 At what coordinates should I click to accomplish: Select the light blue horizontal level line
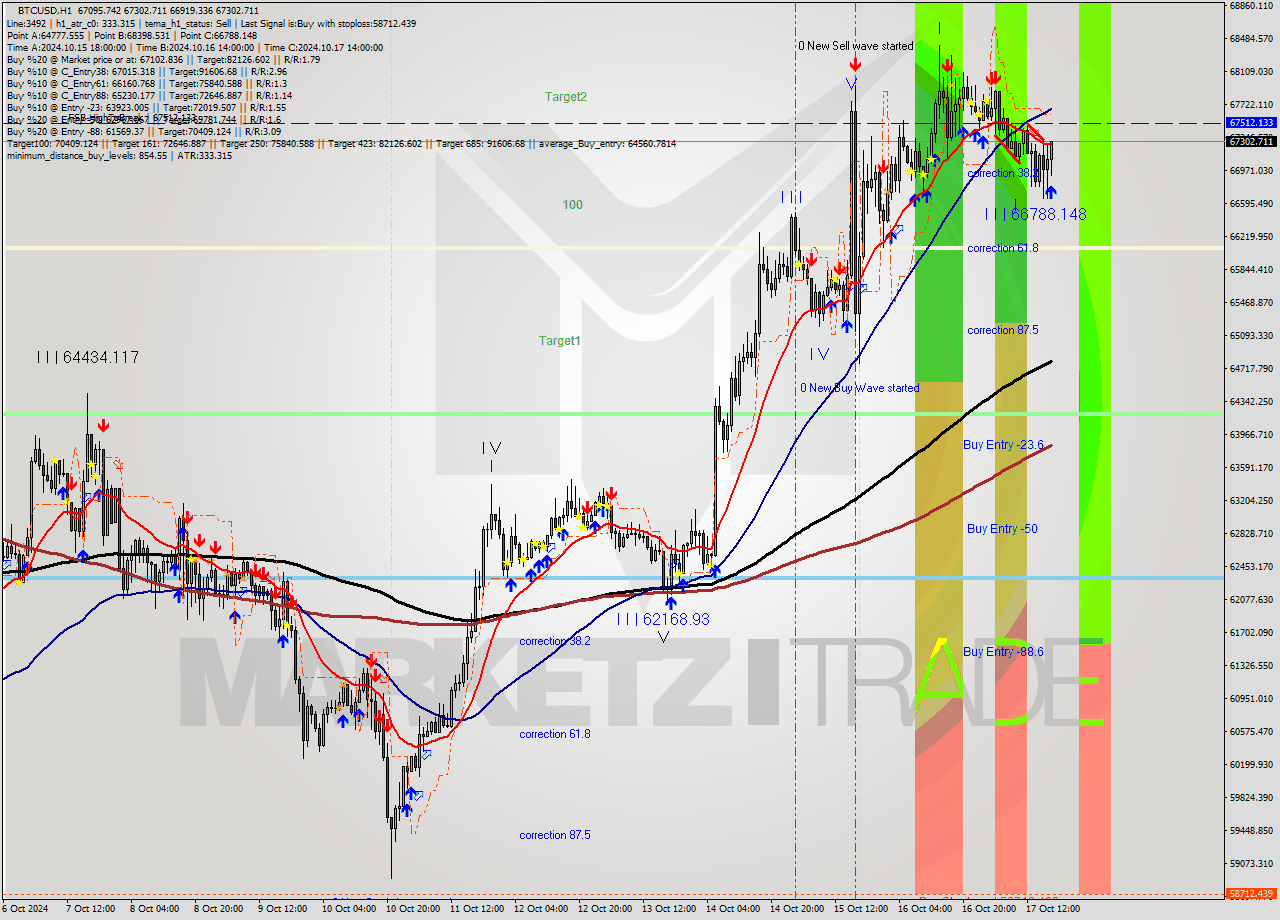click(612, 578)
